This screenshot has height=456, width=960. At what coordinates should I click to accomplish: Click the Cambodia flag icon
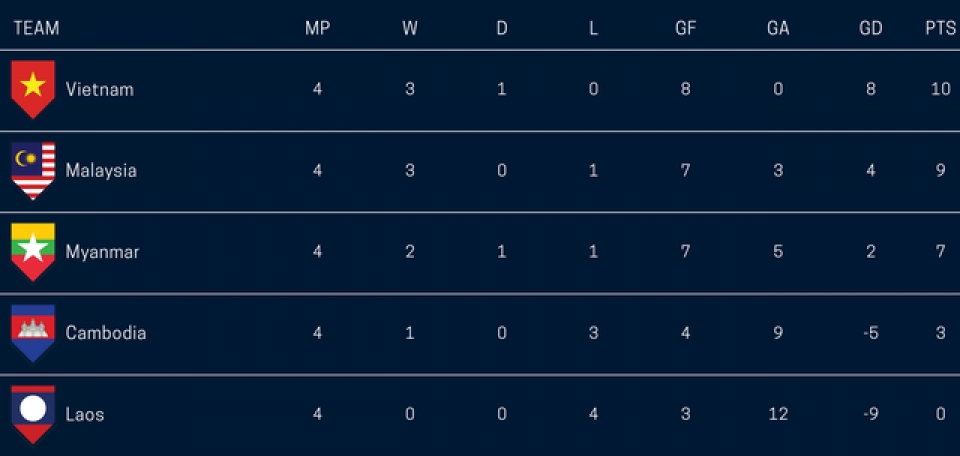[32, 332]
